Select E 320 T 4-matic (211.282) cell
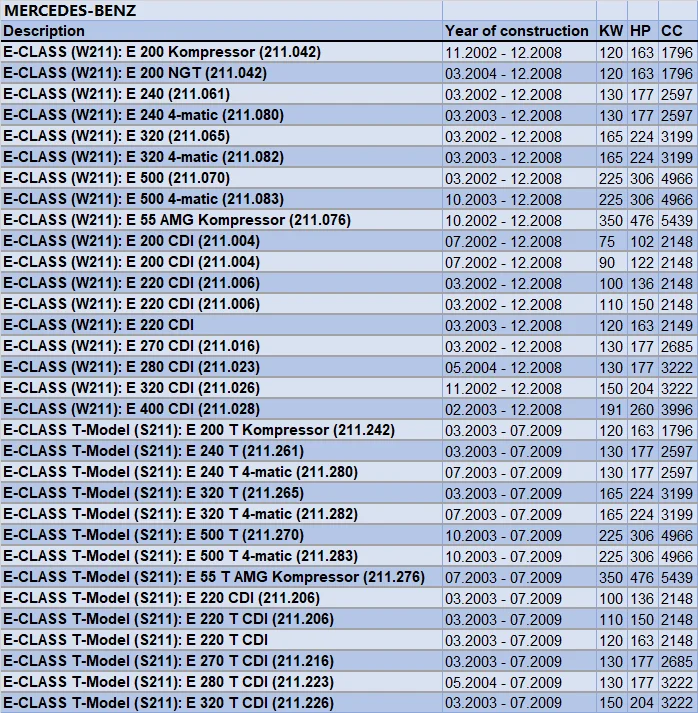698x713 pixels. pos(221,513)
